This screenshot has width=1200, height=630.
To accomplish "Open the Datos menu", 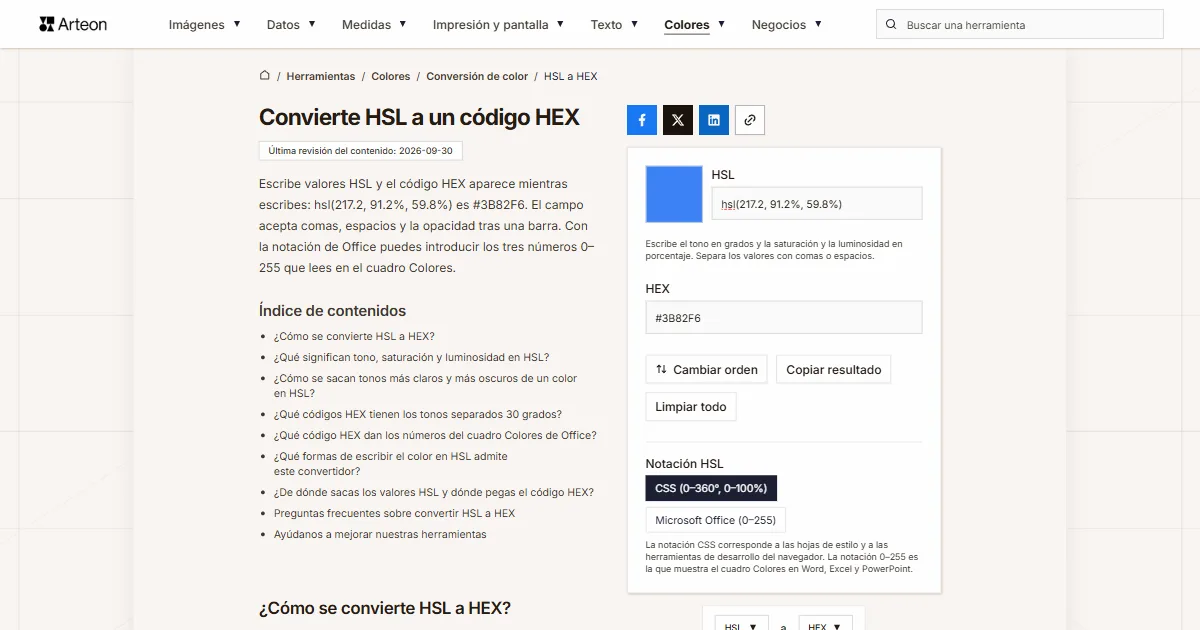I will tap(291, 25).
